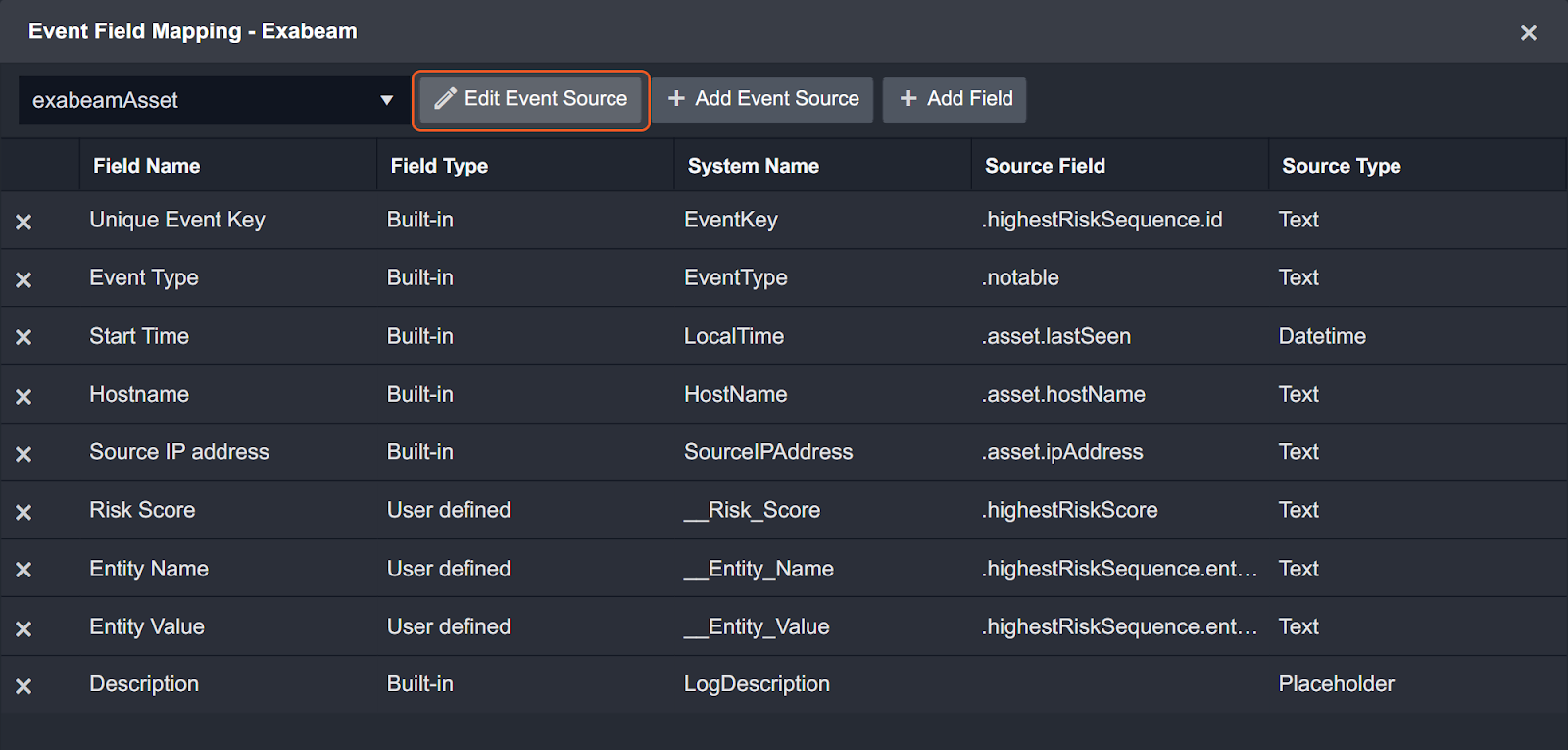This screenshot has width=1568, height=750.
Task: Delete the Entity Value field mapping
Action: (x=24, y=628)
